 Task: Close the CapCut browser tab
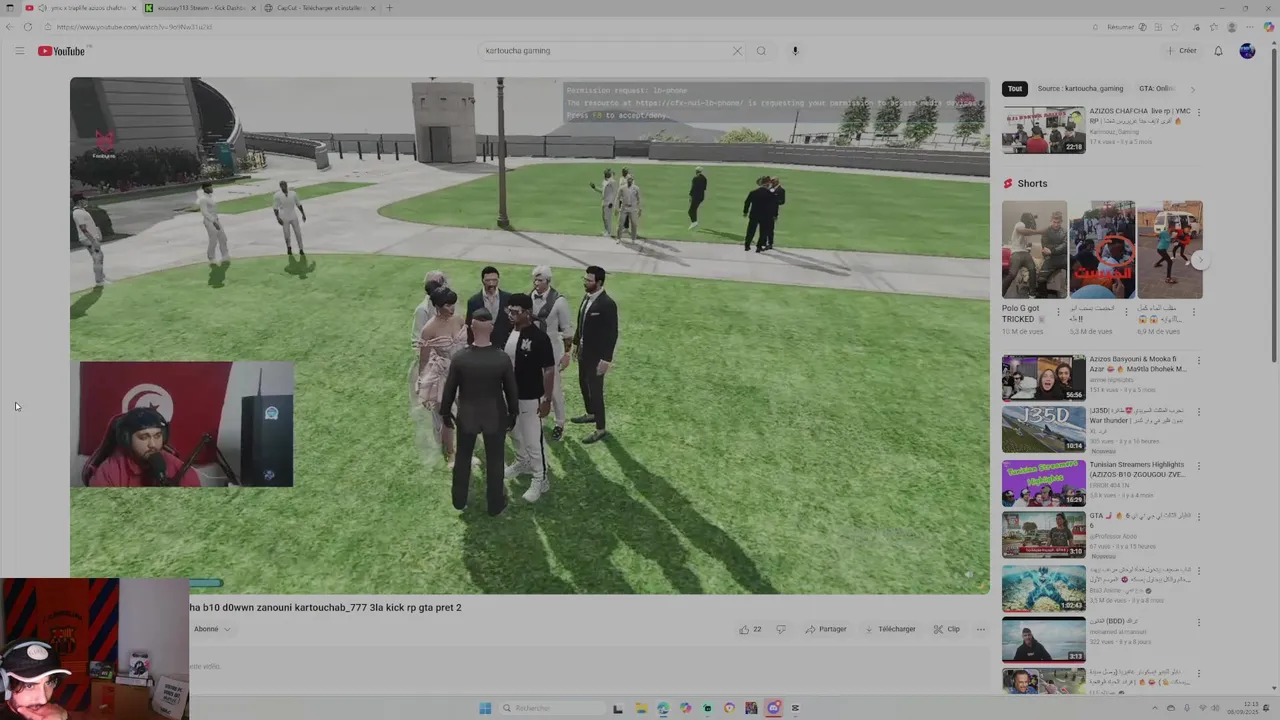pos(373,8)
